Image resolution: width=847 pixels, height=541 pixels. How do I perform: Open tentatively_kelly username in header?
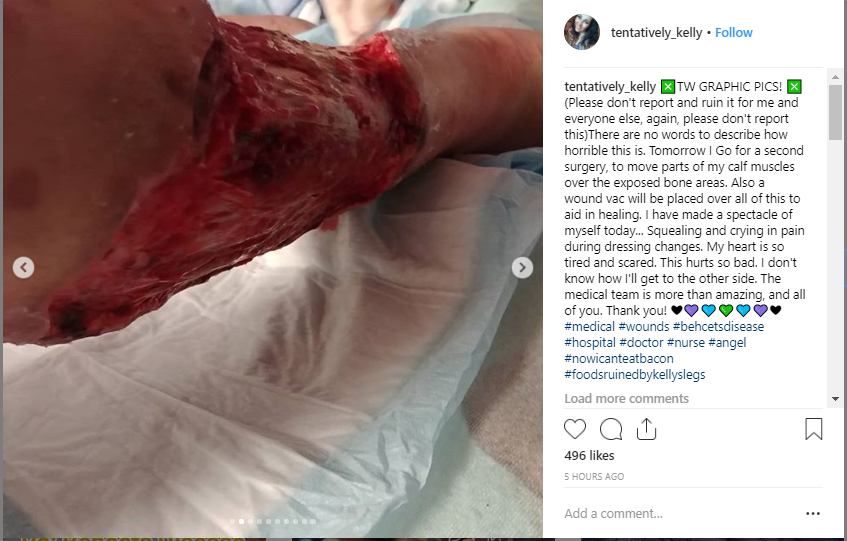tap(656, 32)
